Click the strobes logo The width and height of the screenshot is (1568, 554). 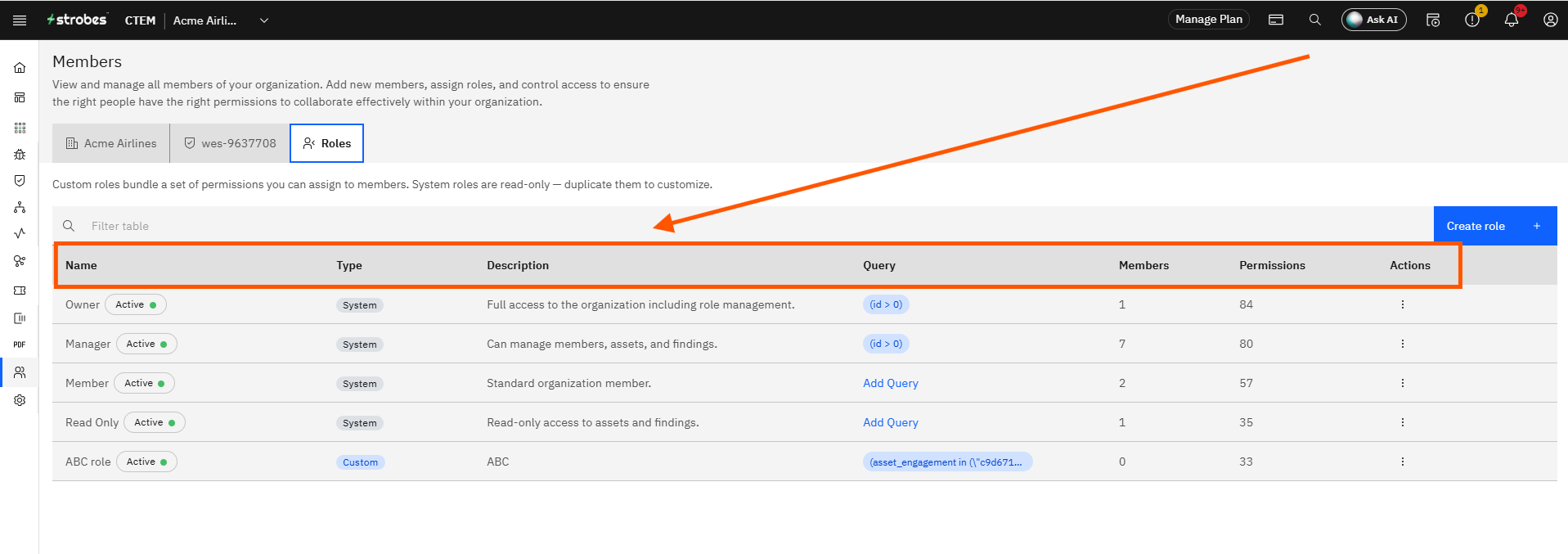(77, 20)
